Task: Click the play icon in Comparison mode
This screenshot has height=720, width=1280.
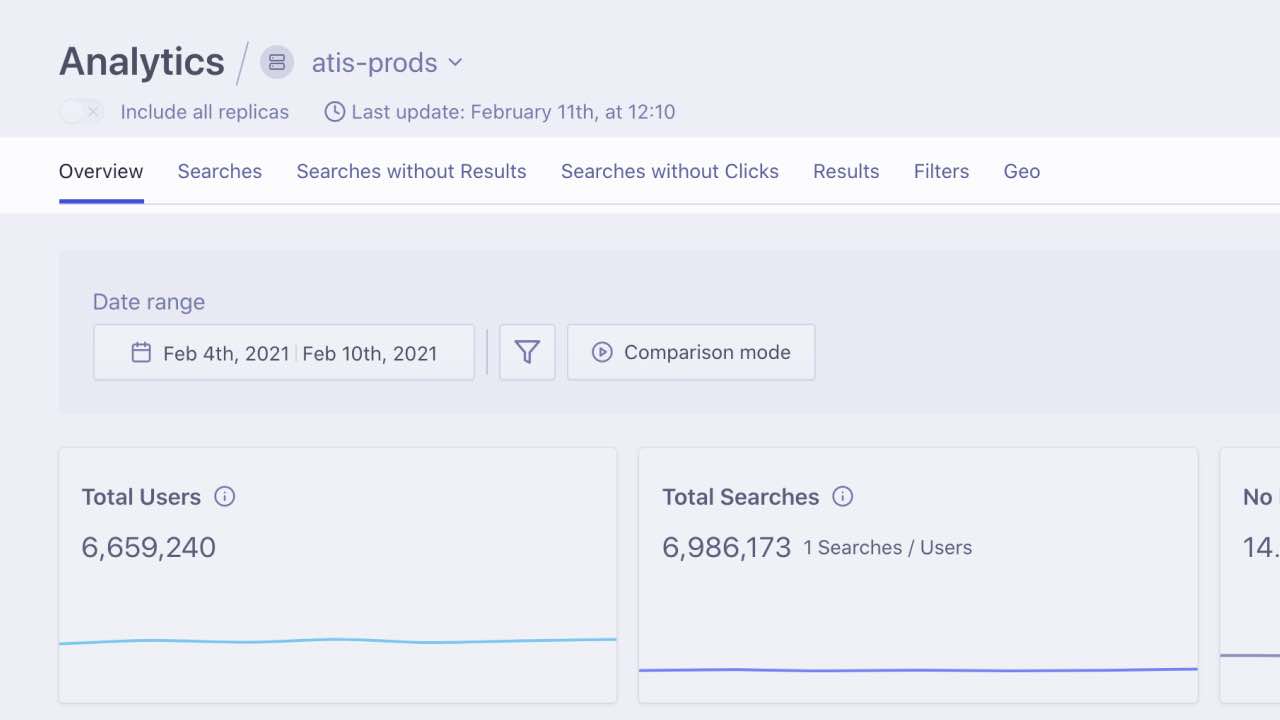Action: (602, 352)
